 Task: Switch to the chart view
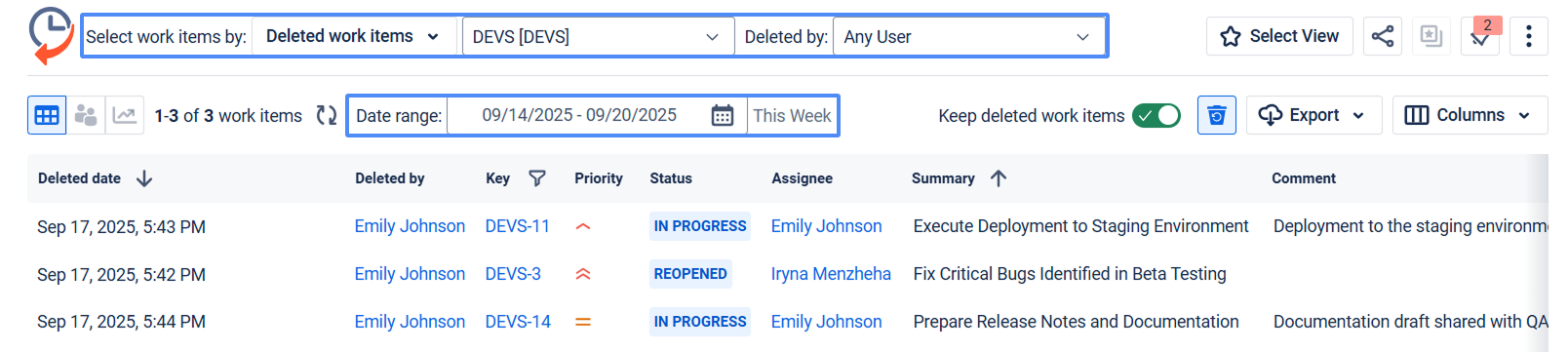[x=125, y=115]
